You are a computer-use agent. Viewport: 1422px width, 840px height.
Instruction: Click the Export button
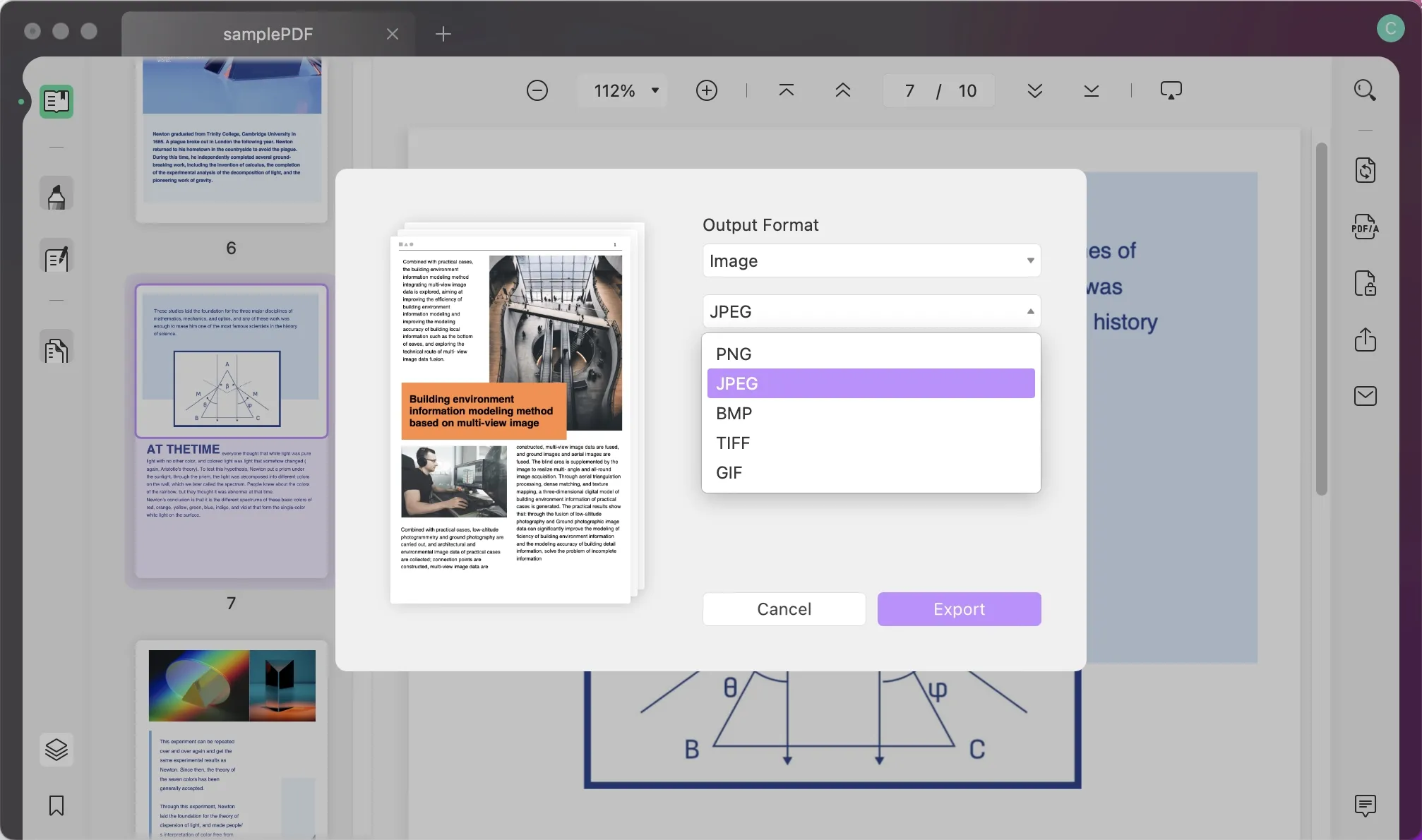pos(959,608)
